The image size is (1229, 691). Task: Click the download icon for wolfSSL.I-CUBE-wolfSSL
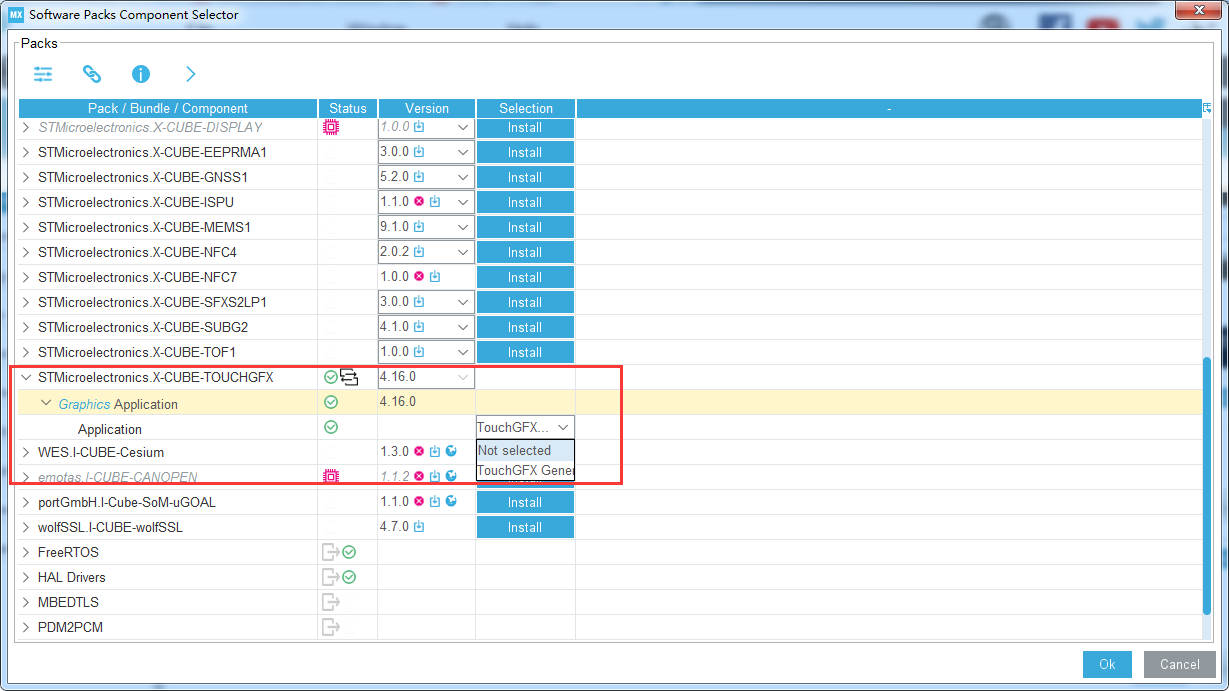(x=419, y=527)
